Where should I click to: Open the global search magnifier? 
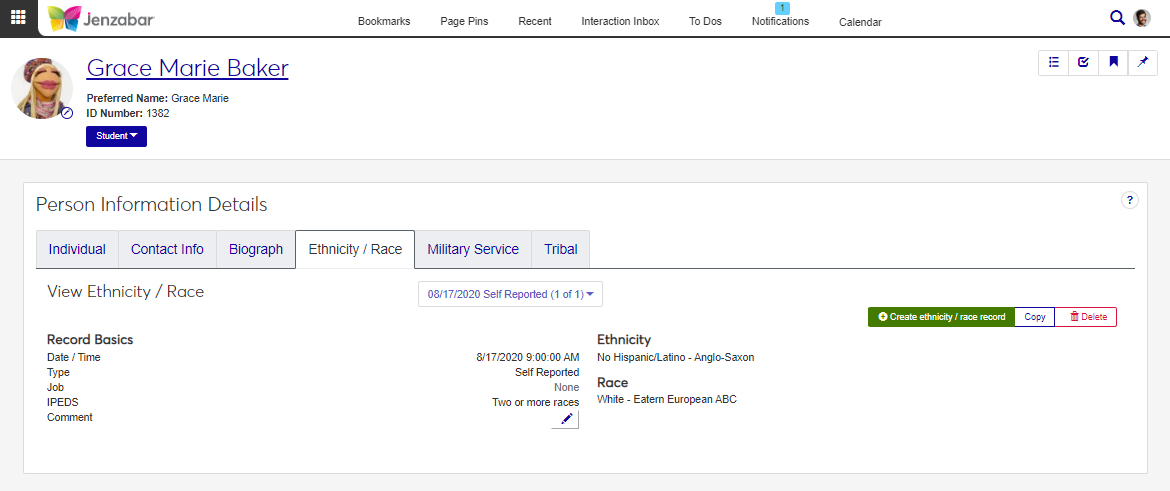[1117, 18]
